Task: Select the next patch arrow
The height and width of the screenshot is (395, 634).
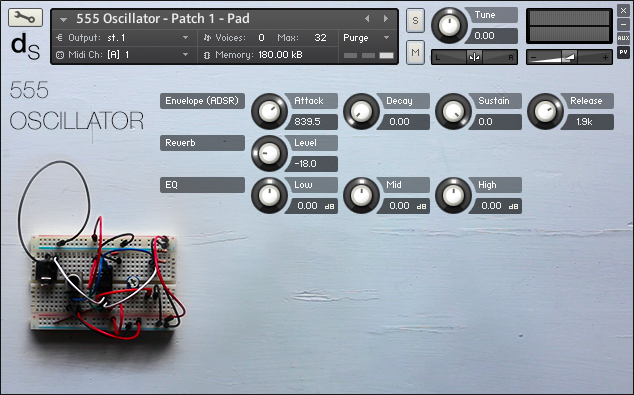Action: tap(386, 19)
